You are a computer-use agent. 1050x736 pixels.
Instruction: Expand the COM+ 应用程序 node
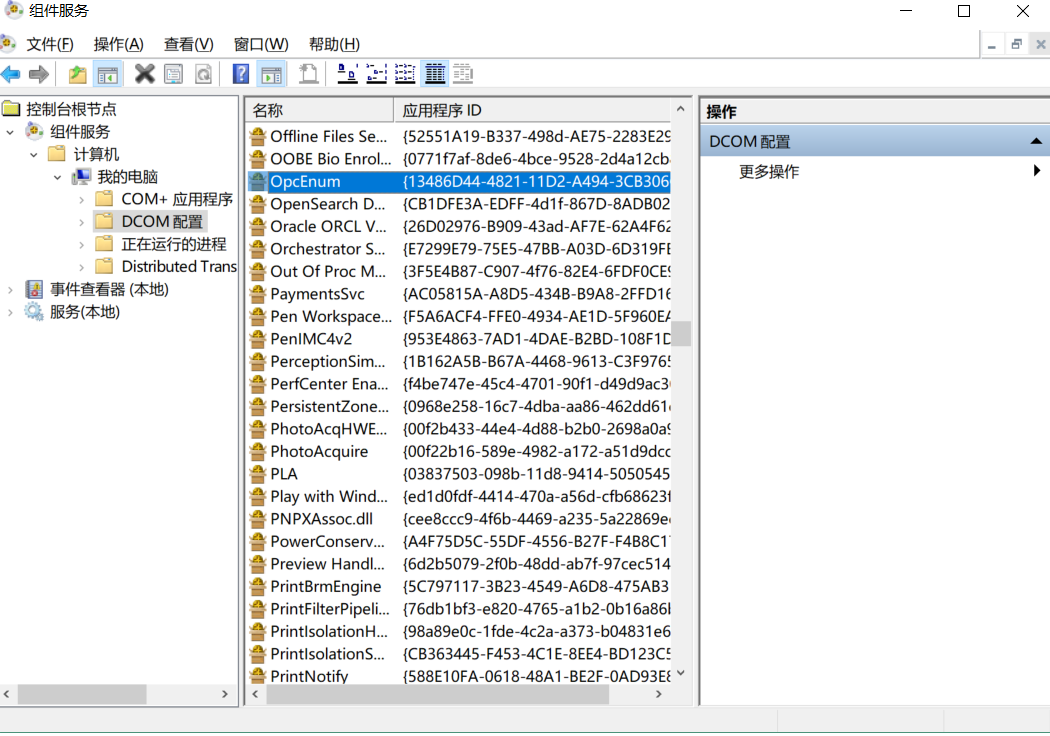tap(82, 200)
